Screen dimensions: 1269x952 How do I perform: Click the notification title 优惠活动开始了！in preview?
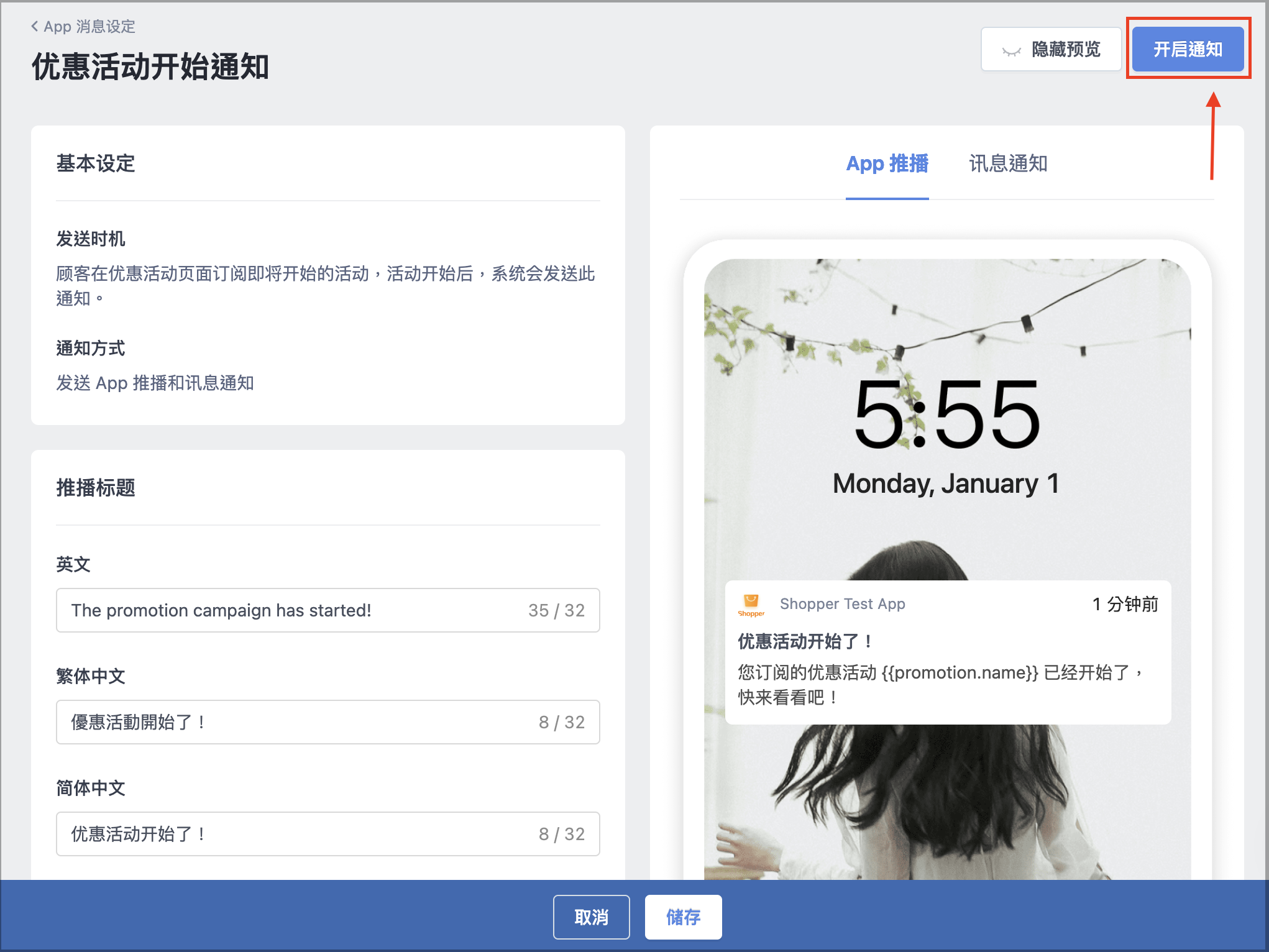pyautogui.click(x=806, y=641)
